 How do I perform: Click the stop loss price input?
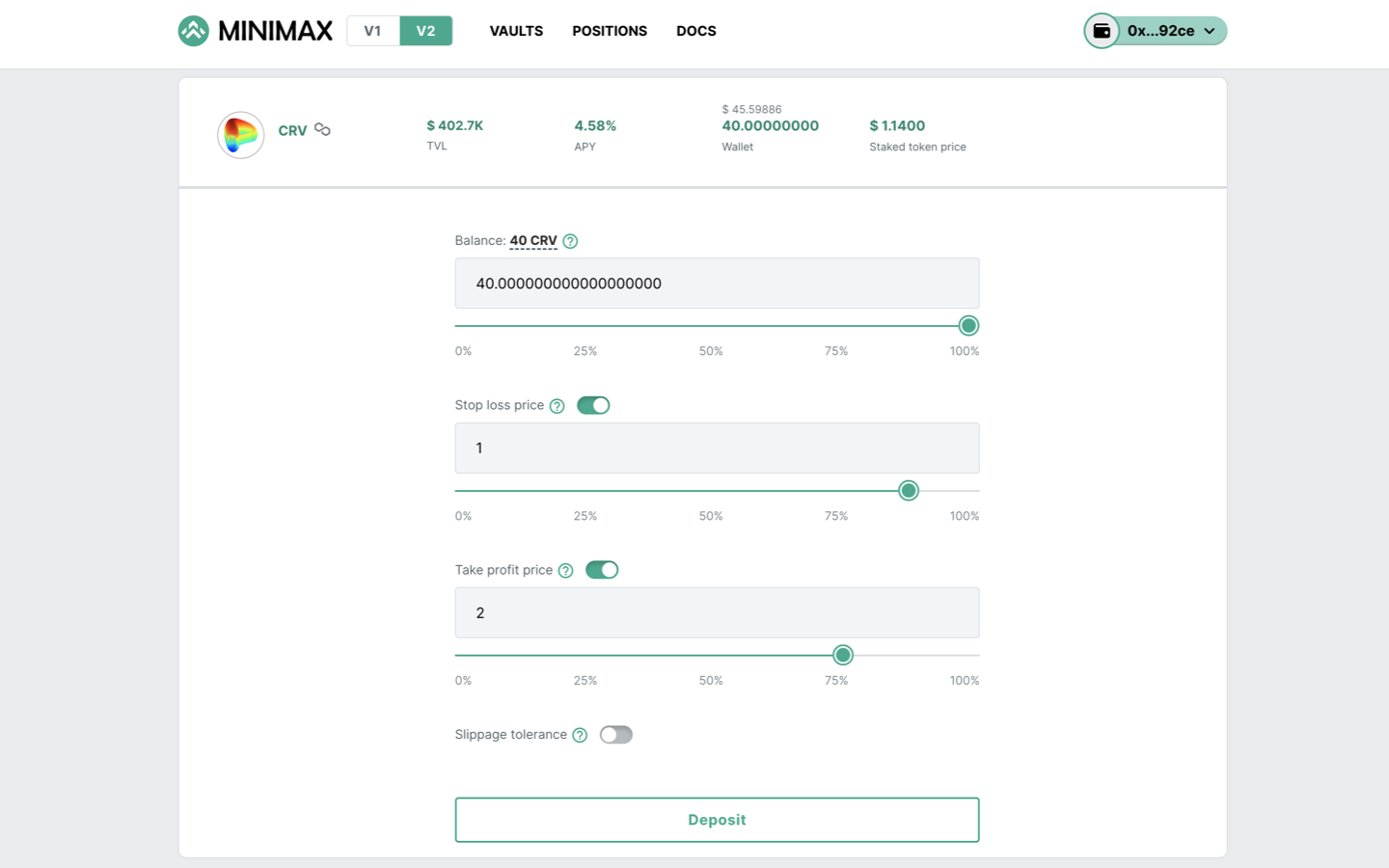point(717,448)
